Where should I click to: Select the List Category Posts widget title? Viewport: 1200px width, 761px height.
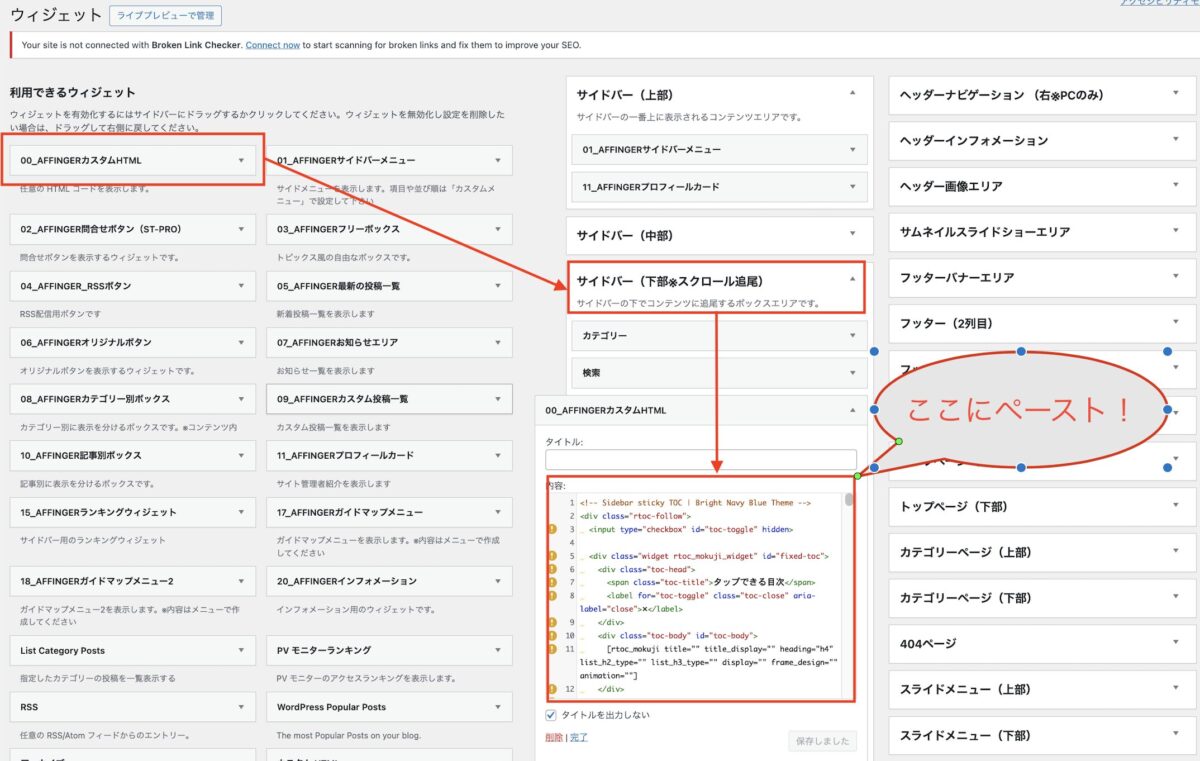pos(62,651)
